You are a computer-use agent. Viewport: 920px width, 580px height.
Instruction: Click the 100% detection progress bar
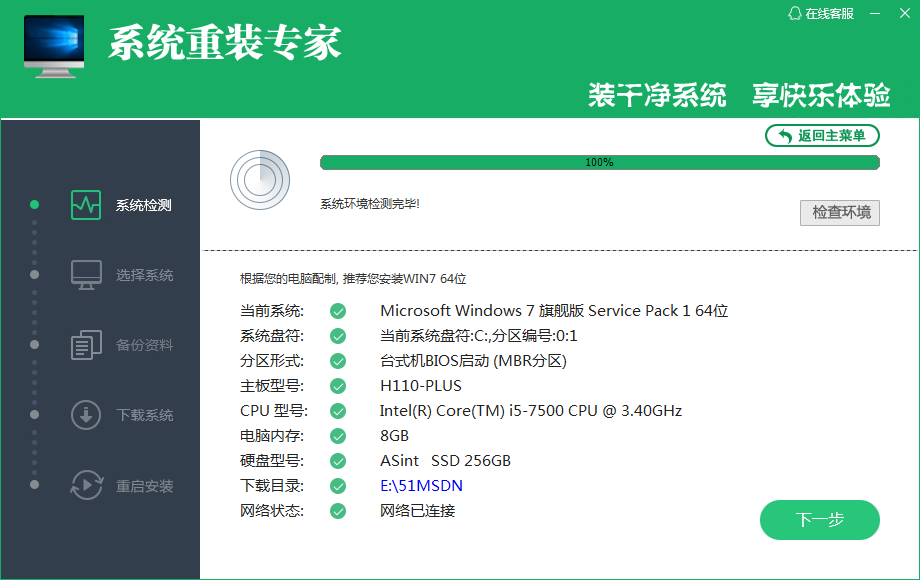pos(599,162)
